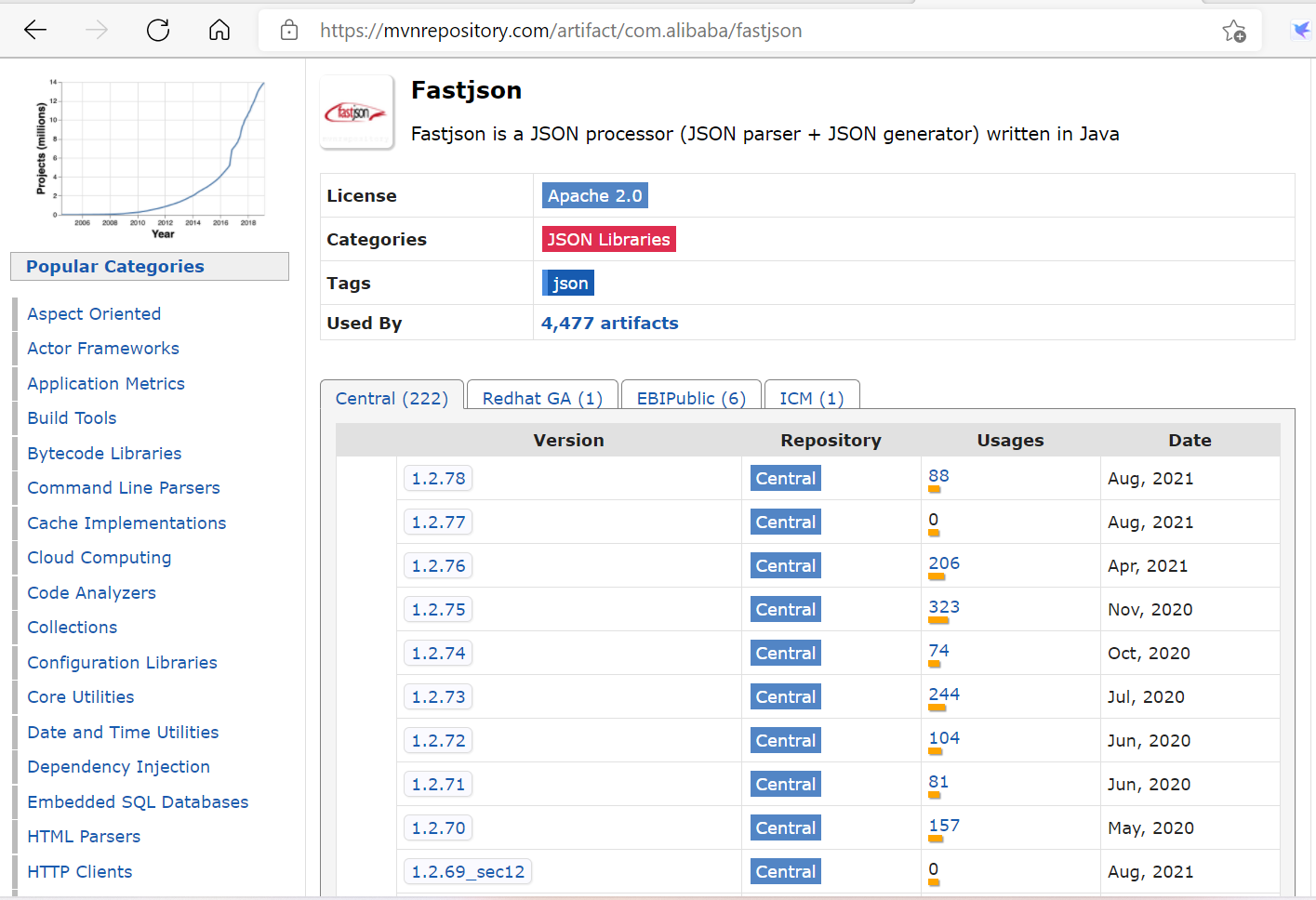Open Aspect Oriented category

coord(94,313)
